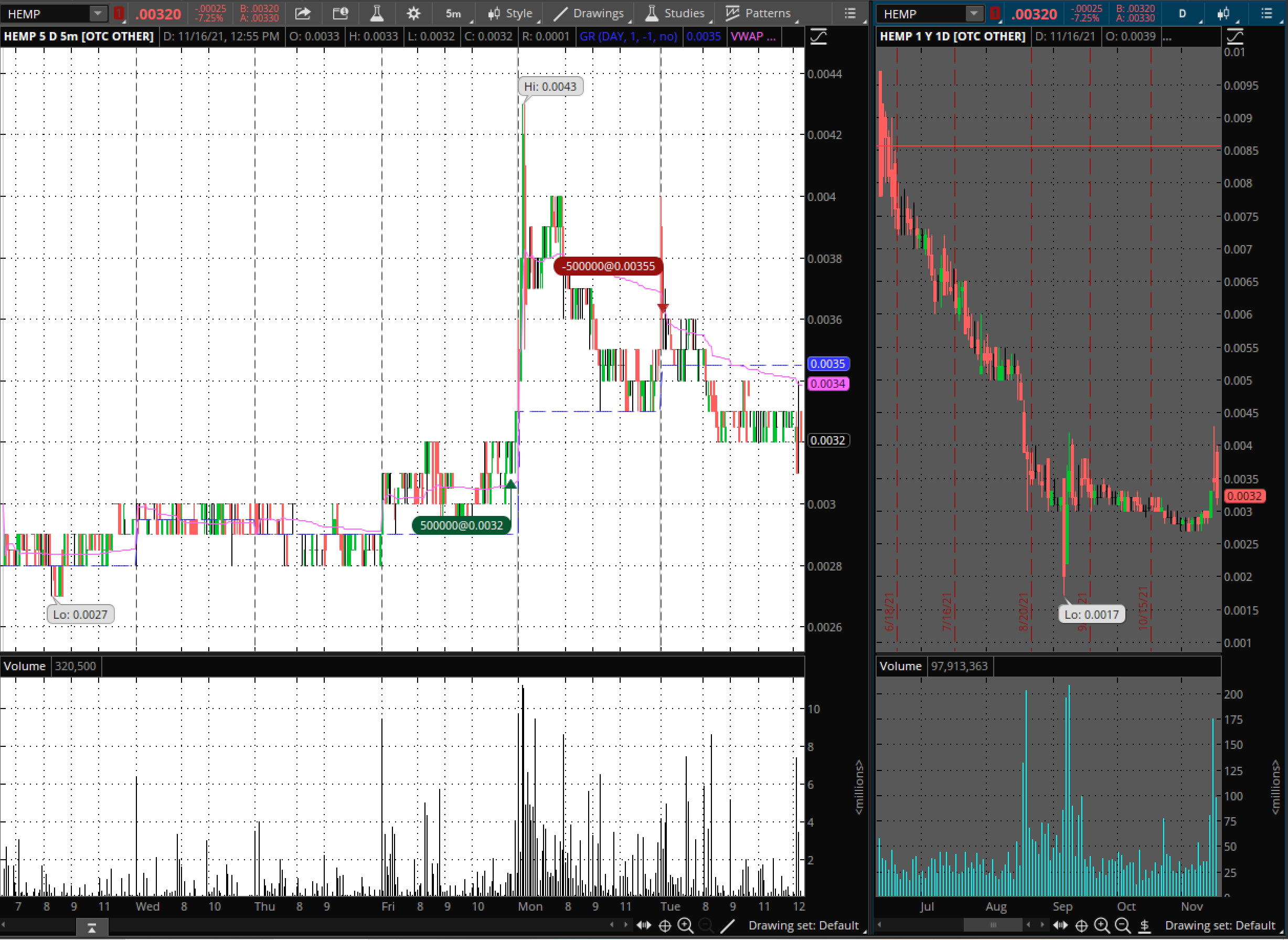Click the flask Edit studies icon
The width and height of the screenshot is (1288, 940).
click(x=377, y=13)
